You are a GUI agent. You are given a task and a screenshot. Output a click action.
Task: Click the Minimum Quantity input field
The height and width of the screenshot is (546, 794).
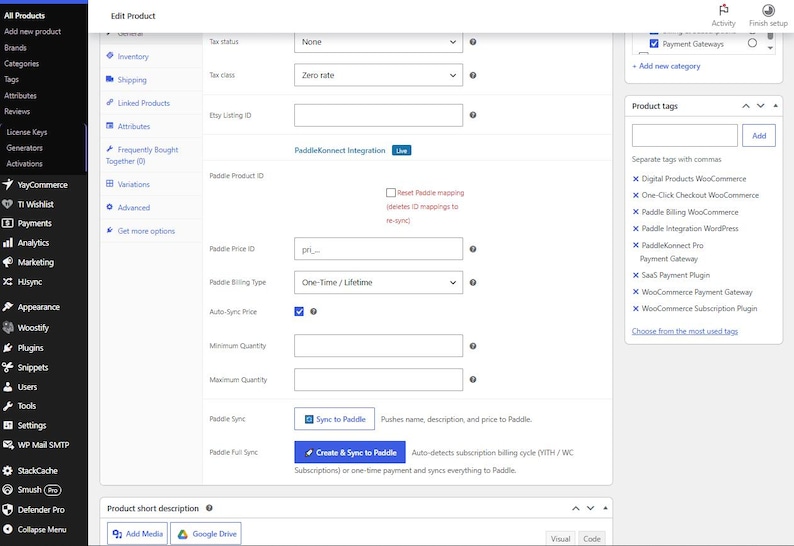(378, 345)
